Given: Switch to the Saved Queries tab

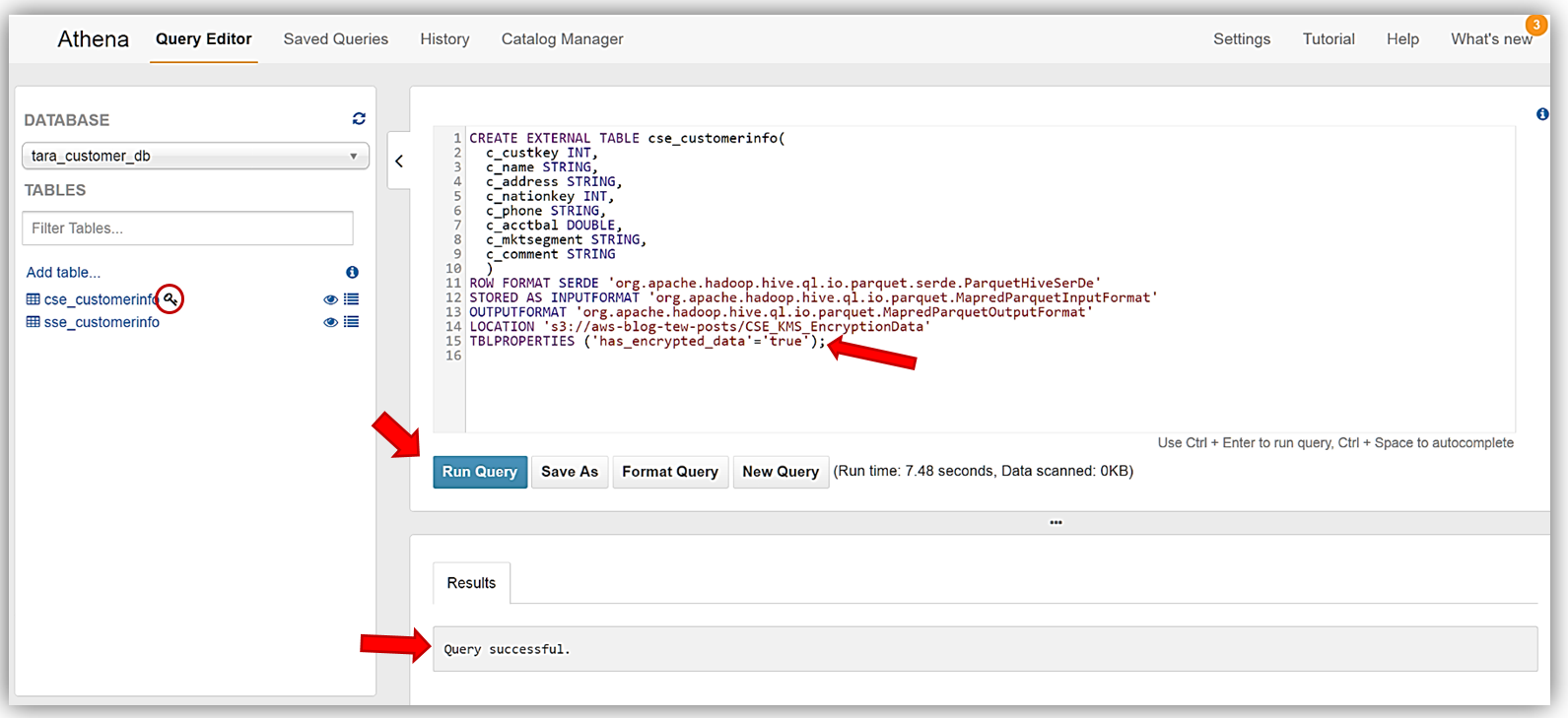Looking at the screenshot, I should pos(335,39).
